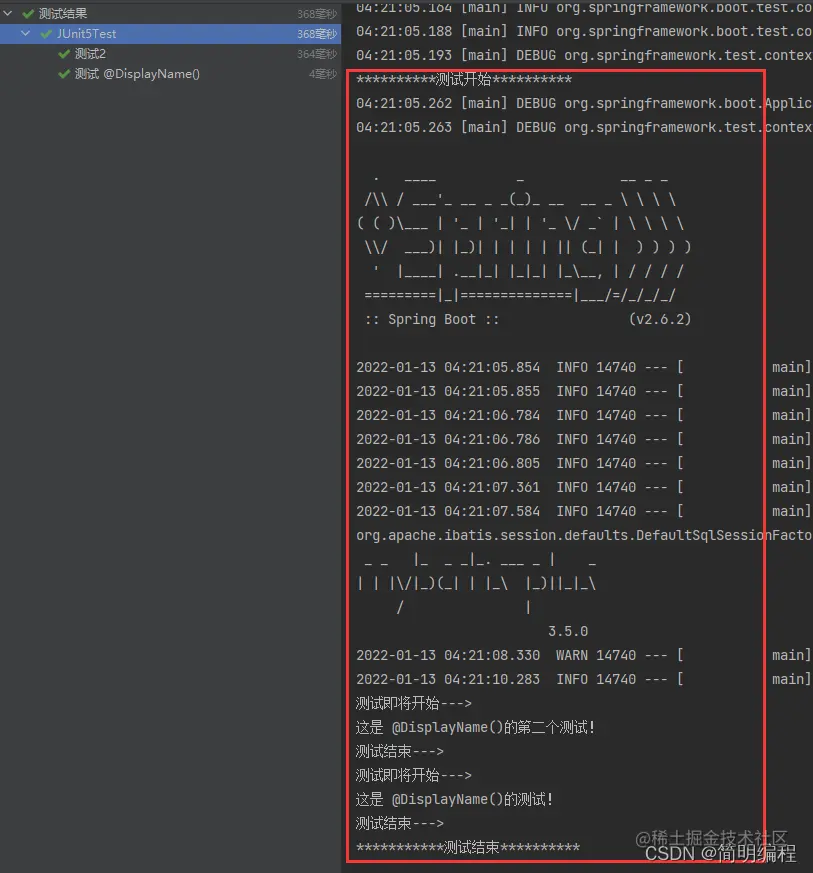This screenshot has width=813, height=873.
Task: Click the **********测试开始********** console line
Action: tap(464, 80)
